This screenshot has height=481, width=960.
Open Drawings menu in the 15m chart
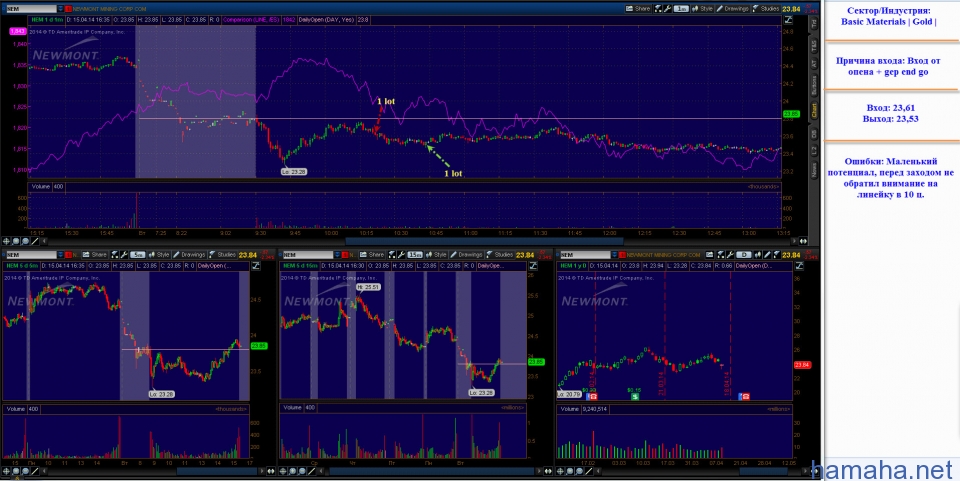pyautogui.click(x=466, y=255)
